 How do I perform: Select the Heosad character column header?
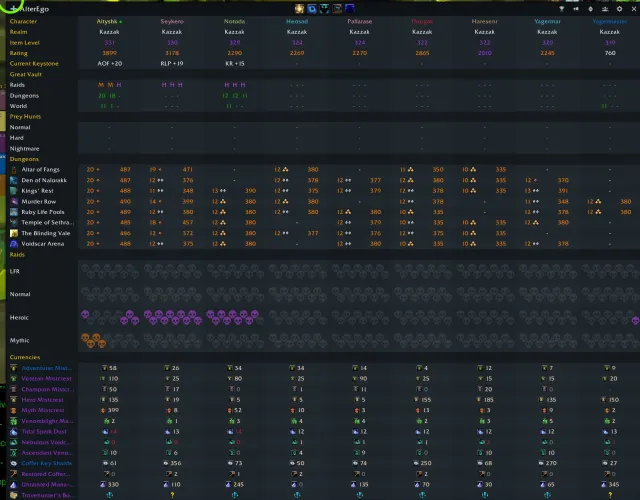pos(297,21)
